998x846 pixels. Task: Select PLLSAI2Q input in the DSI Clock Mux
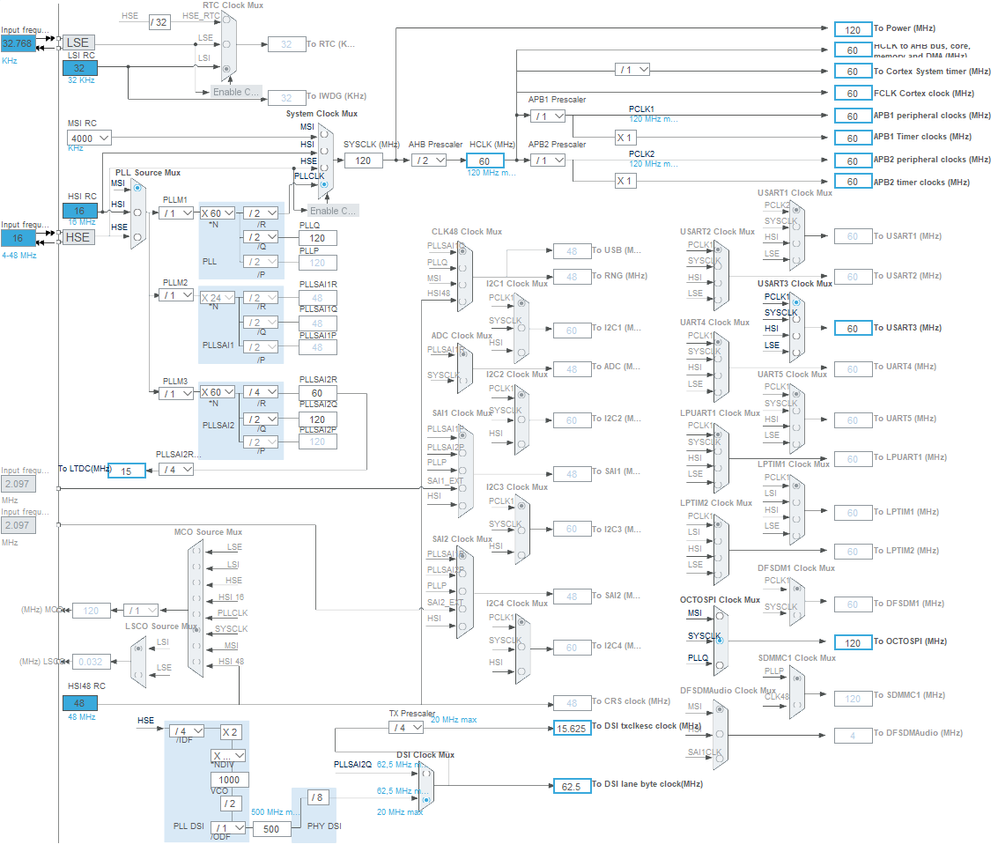[x=426, y=772]
